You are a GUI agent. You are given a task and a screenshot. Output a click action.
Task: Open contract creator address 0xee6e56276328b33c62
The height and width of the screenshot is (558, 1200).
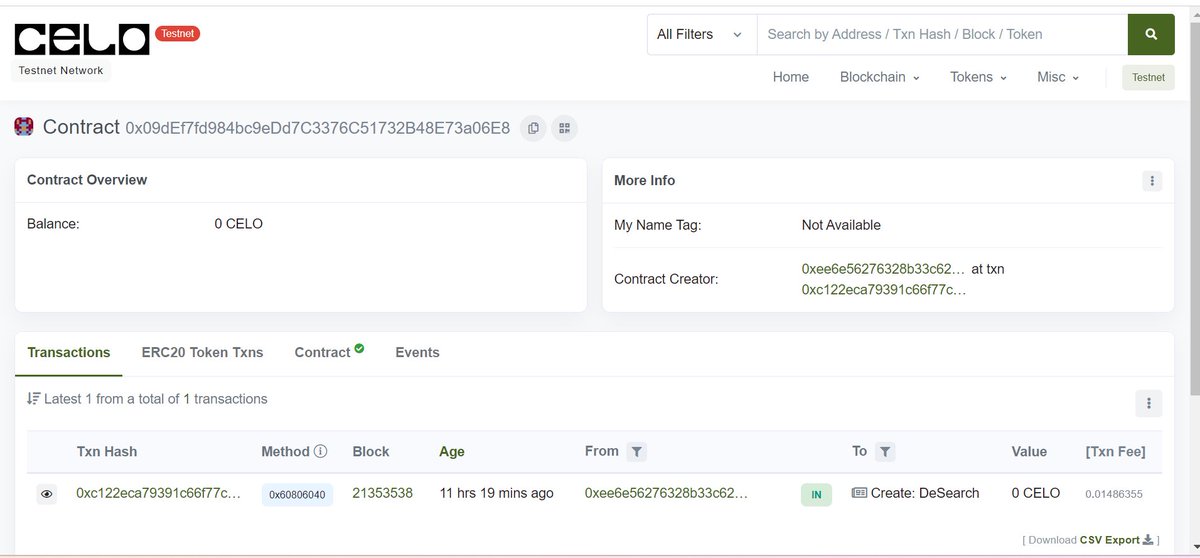coord(884,269)
